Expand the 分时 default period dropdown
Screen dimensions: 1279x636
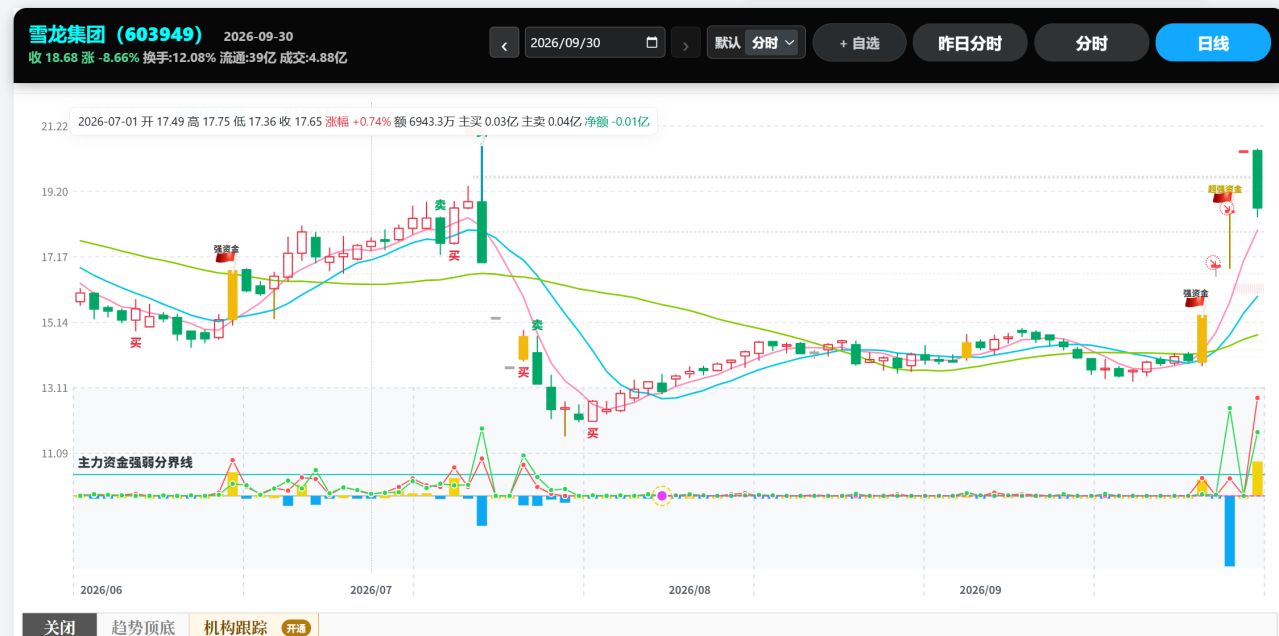(774, 43)
